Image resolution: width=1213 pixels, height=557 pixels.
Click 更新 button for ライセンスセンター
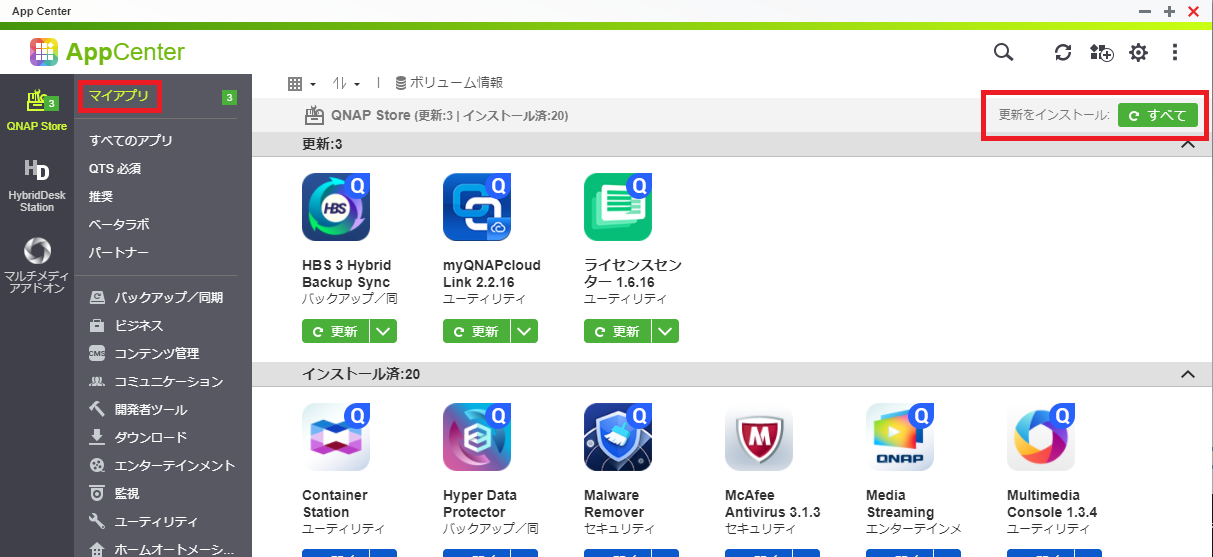(x=618, y=331)
